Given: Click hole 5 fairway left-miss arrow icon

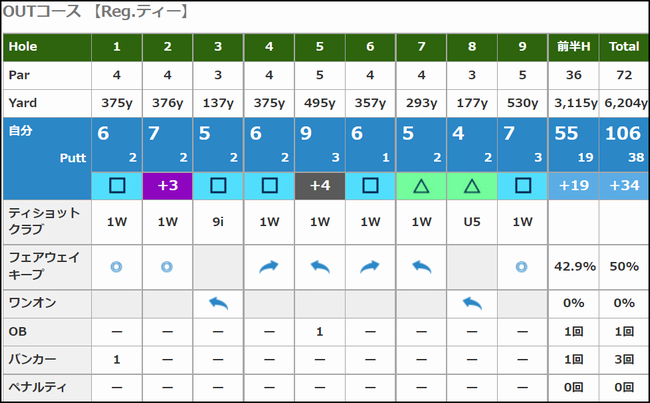Looking at the screenshot, I should 319,267.
